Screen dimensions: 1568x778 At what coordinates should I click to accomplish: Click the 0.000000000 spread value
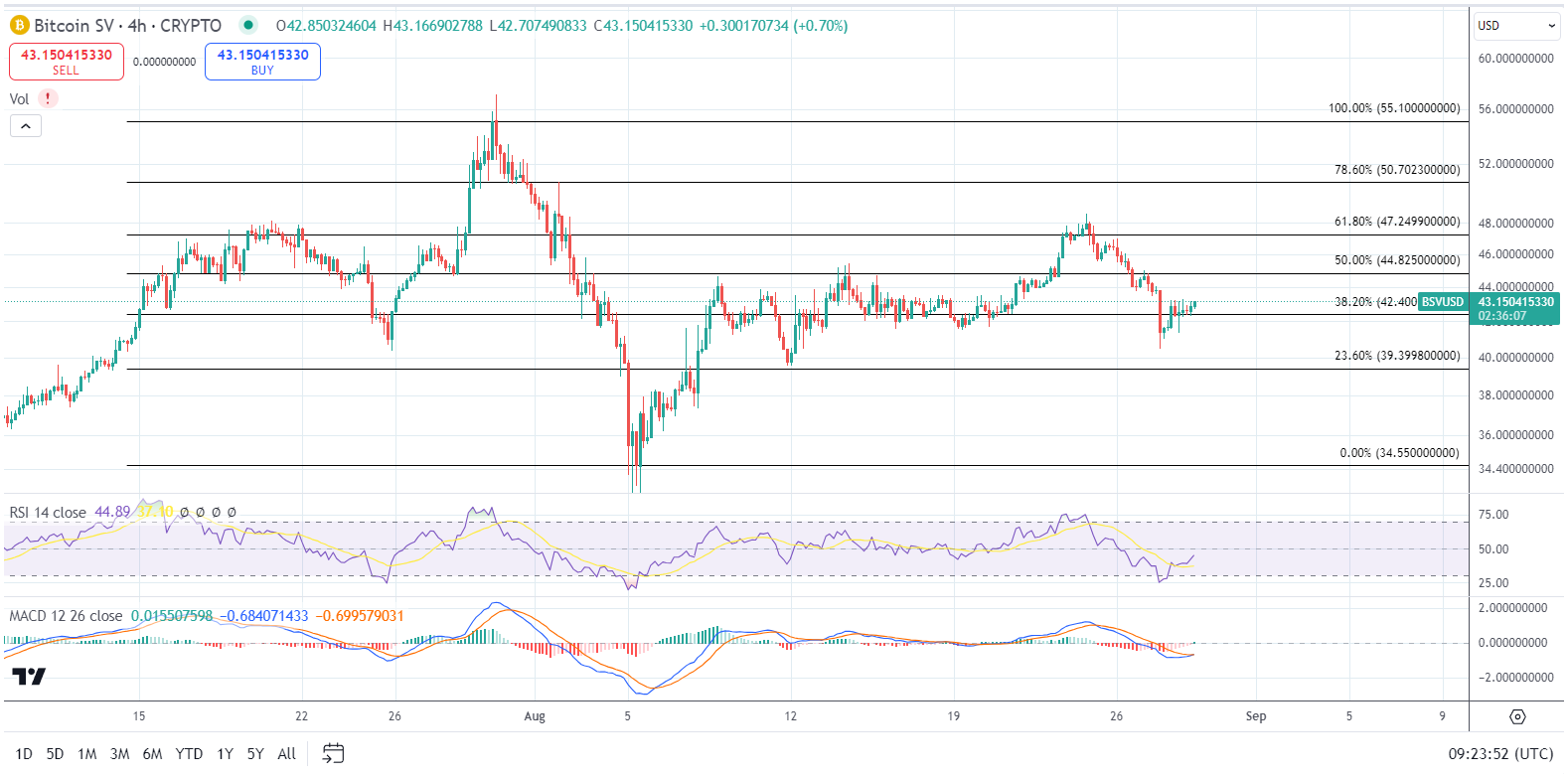point(165,62)
